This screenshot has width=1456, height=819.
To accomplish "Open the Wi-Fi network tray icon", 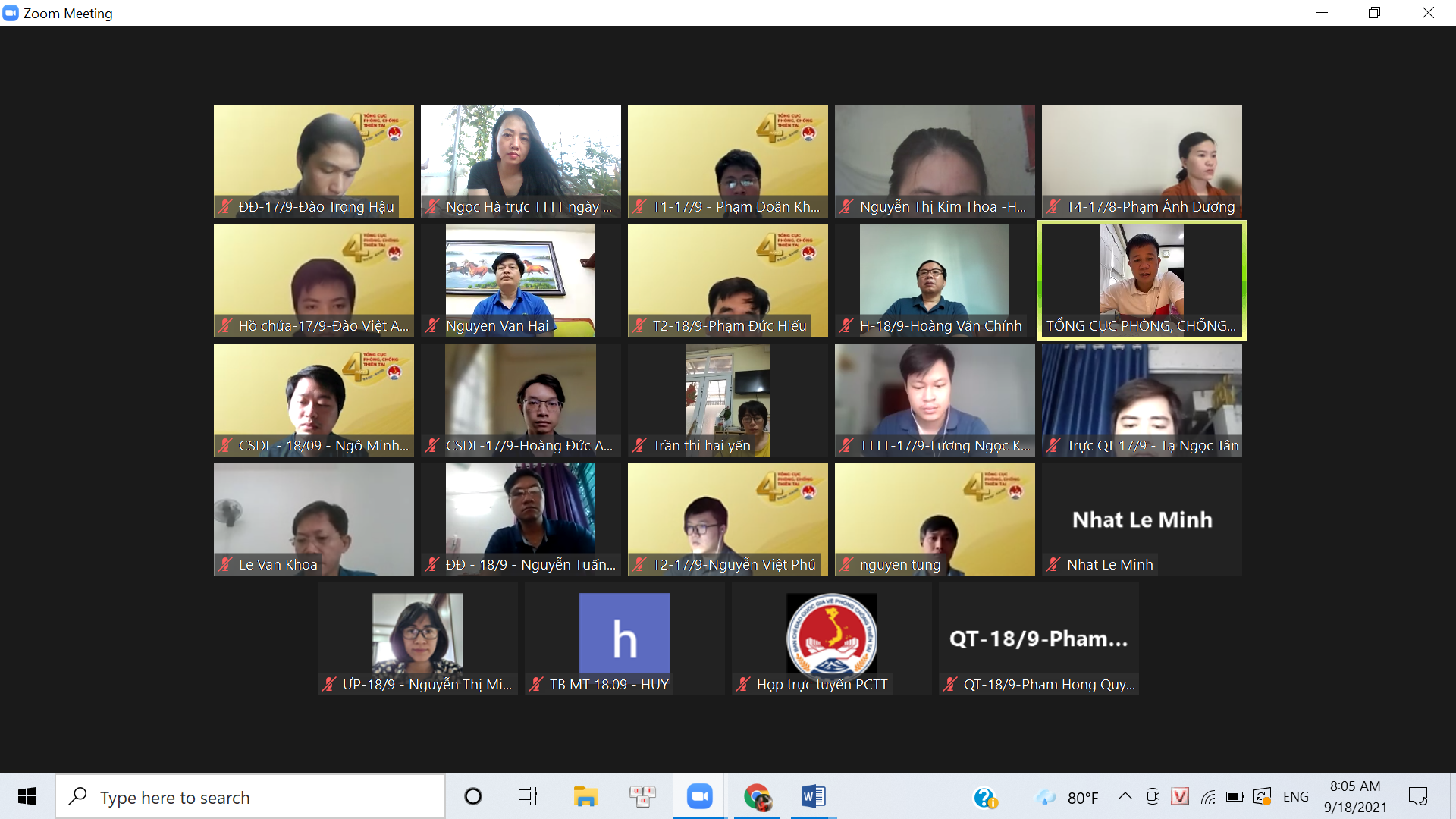I will [x=1208, y=797].
